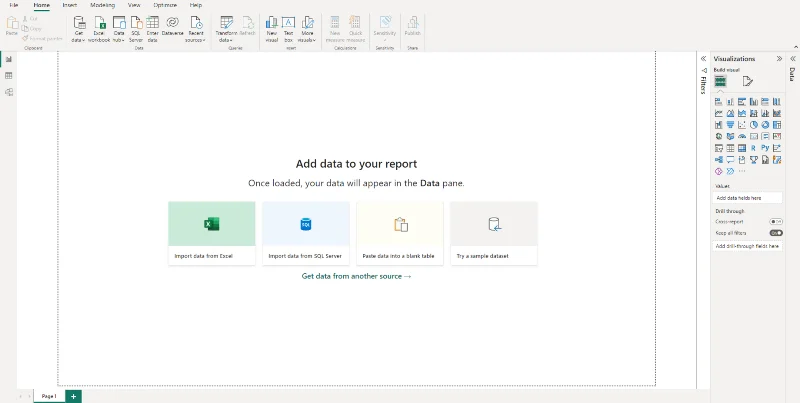Switch to the Help ribbon tab
This screenshot has width=800, height=403.
(195, 5)
